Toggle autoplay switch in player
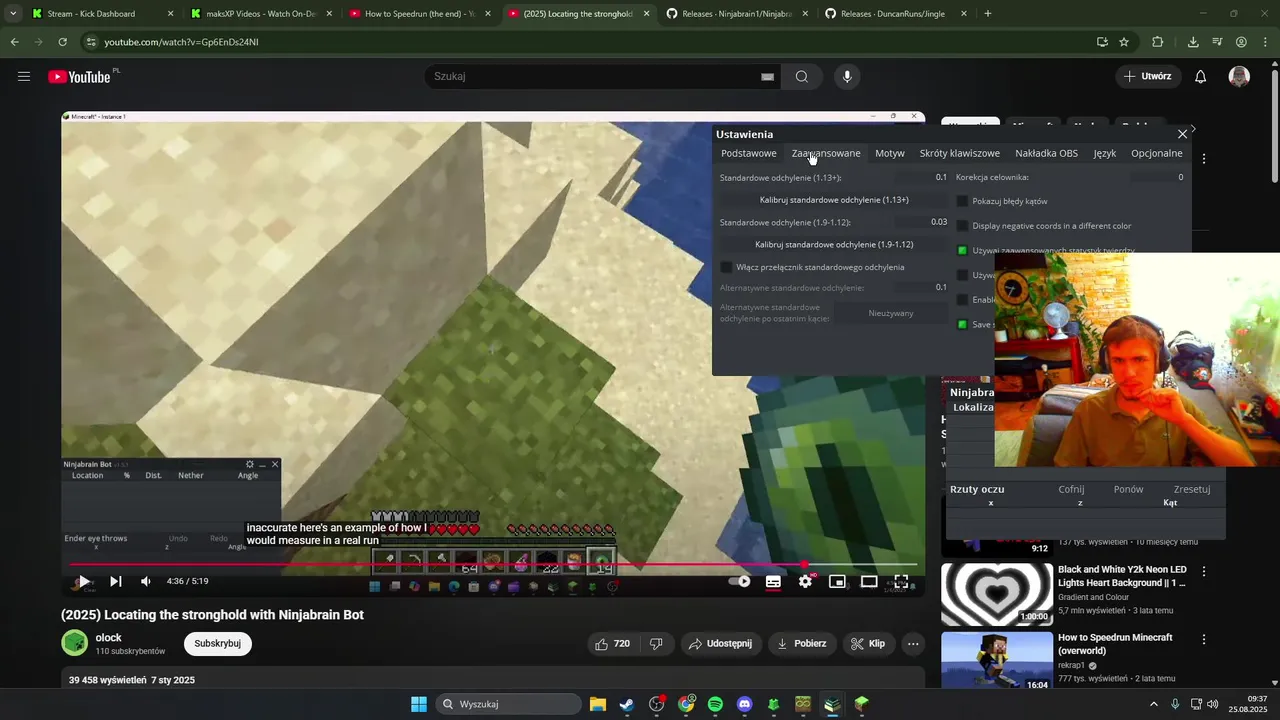The image size is (1280, 720). [x=739, y=581]
